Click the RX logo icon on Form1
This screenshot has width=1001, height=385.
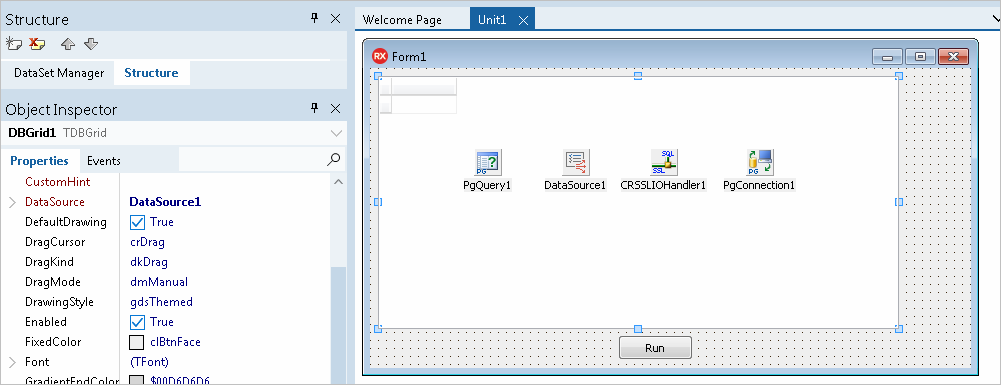[380, 56]
